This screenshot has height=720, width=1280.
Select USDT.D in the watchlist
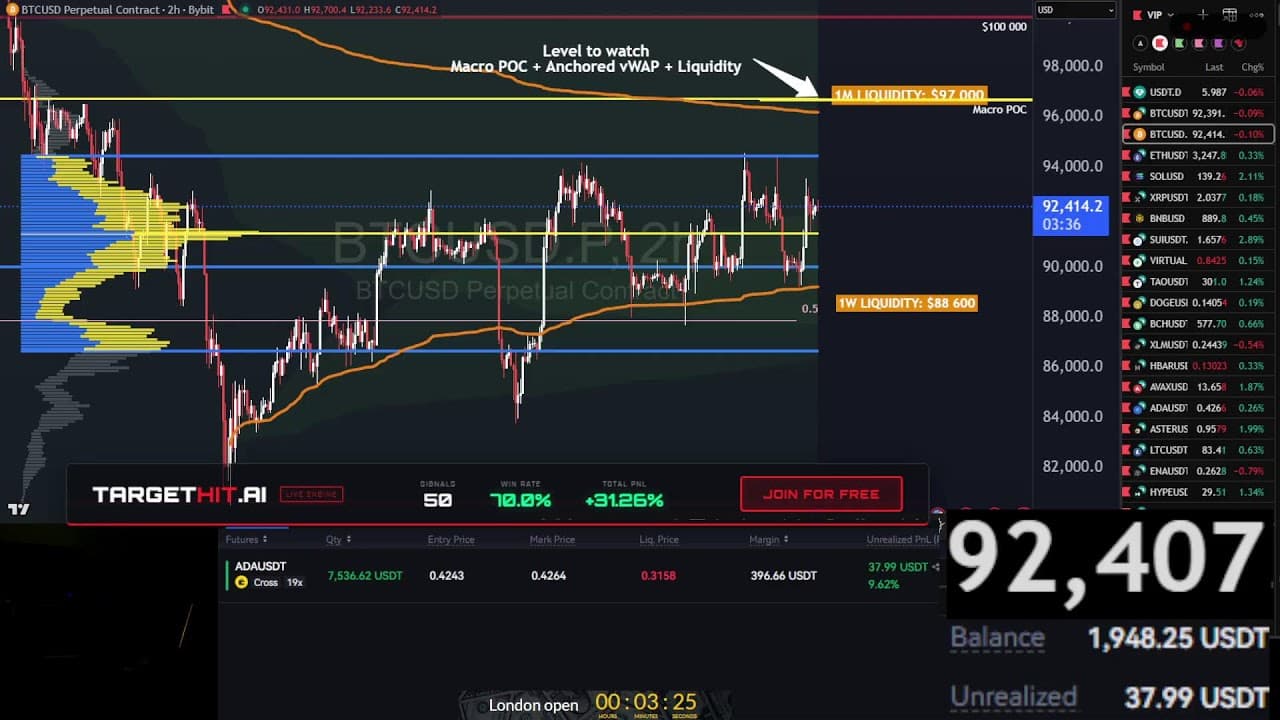click(1199, 92)
